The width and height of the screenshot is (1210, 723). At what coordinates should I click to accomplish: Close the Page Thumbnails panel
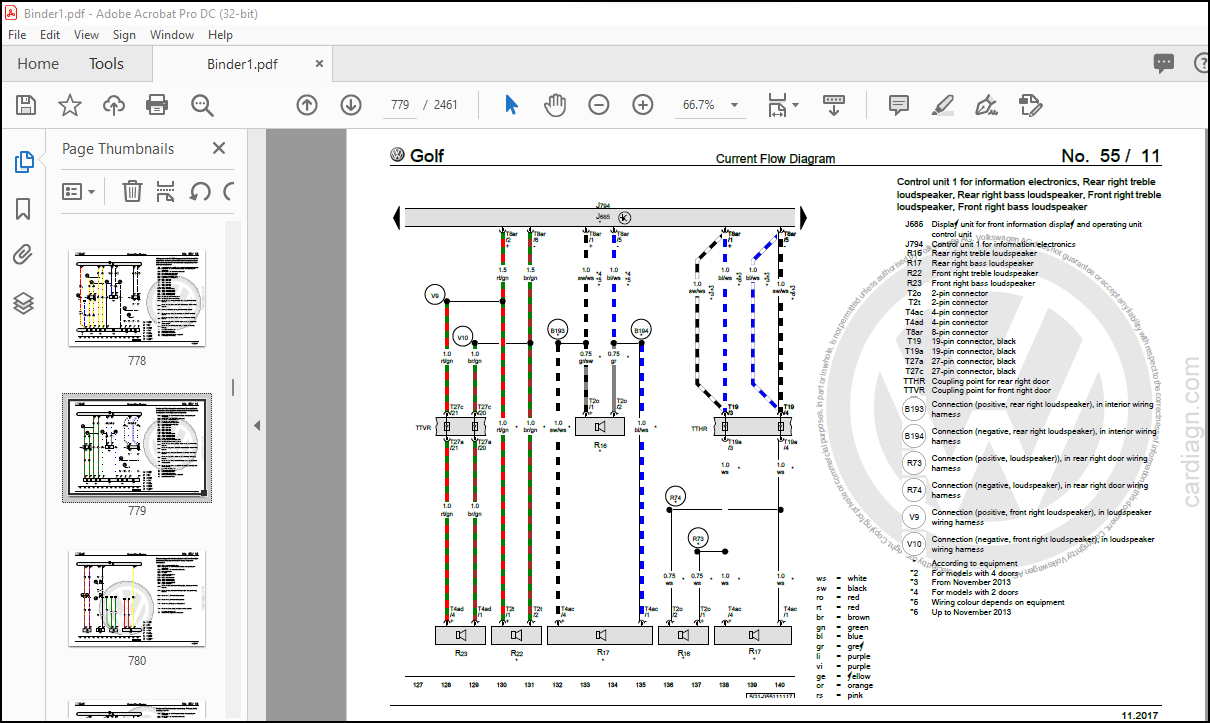coord(219,148)
